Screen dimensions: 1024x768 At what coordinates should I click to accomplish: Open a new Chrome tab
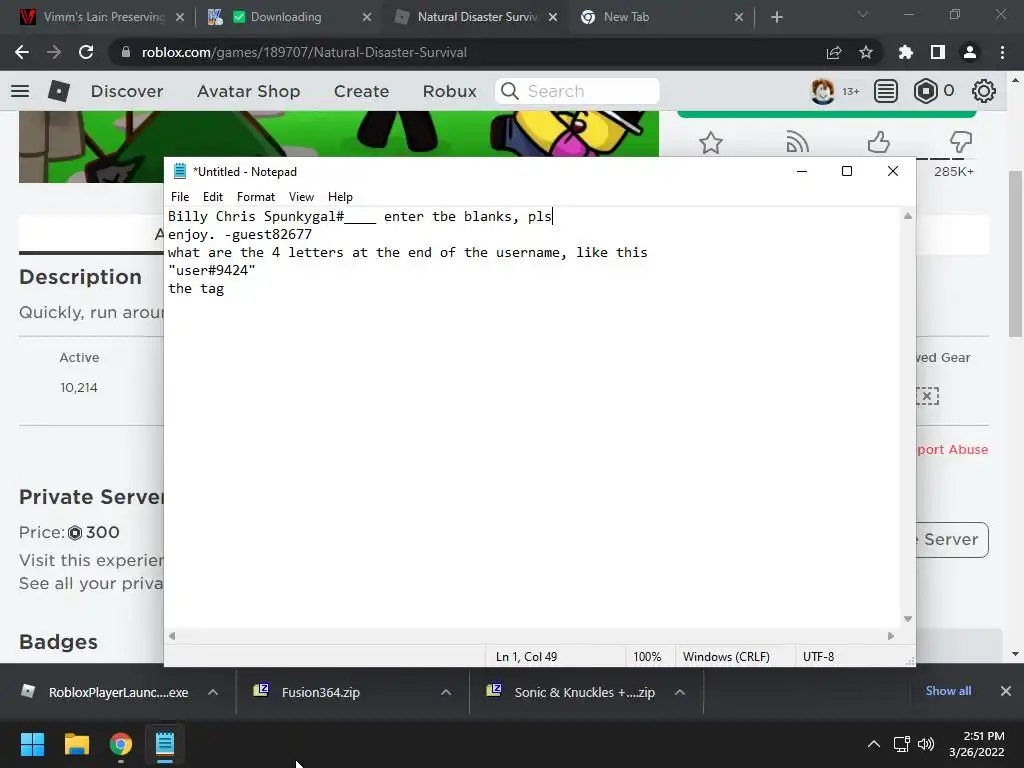tap(776, 17)
